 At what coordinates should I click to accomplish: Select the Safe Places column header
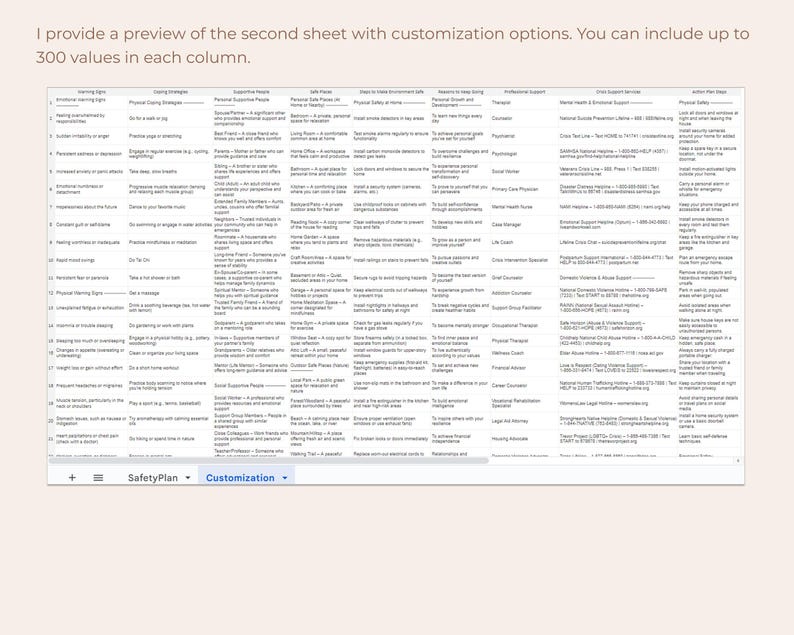(321, 92)
